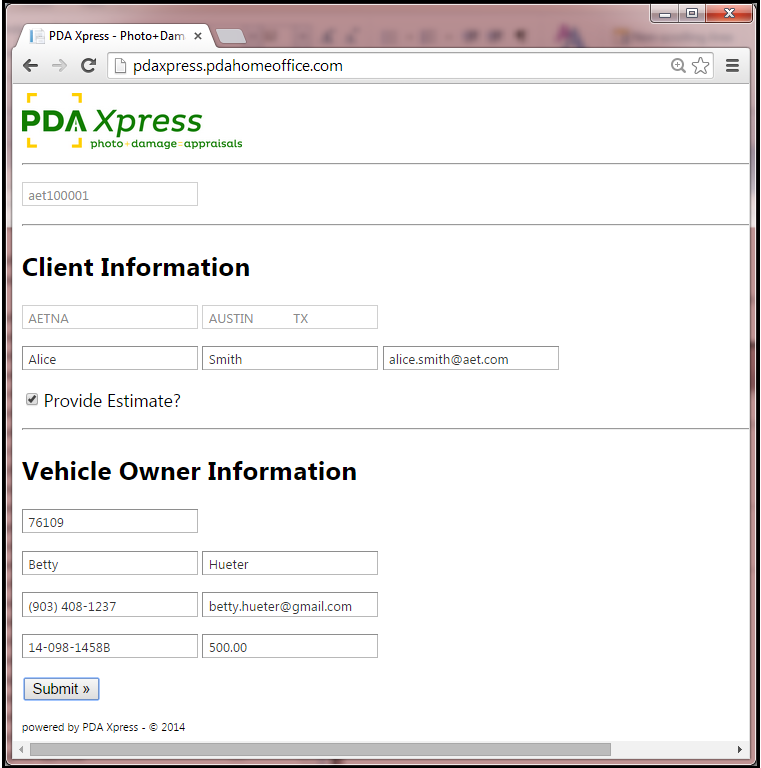Close the browser window
761x768 pixels.
[729, 14]
